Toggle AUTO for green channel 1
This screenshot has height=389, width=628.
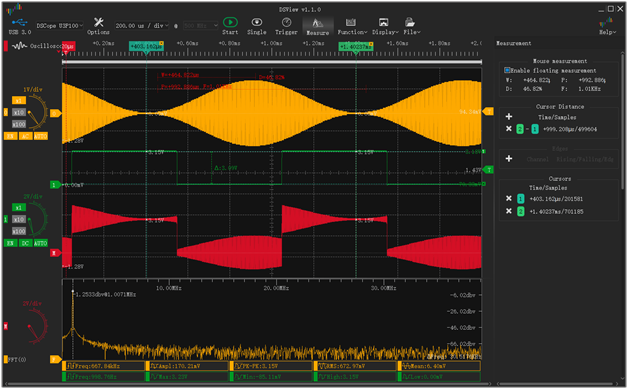pos(40,243)
